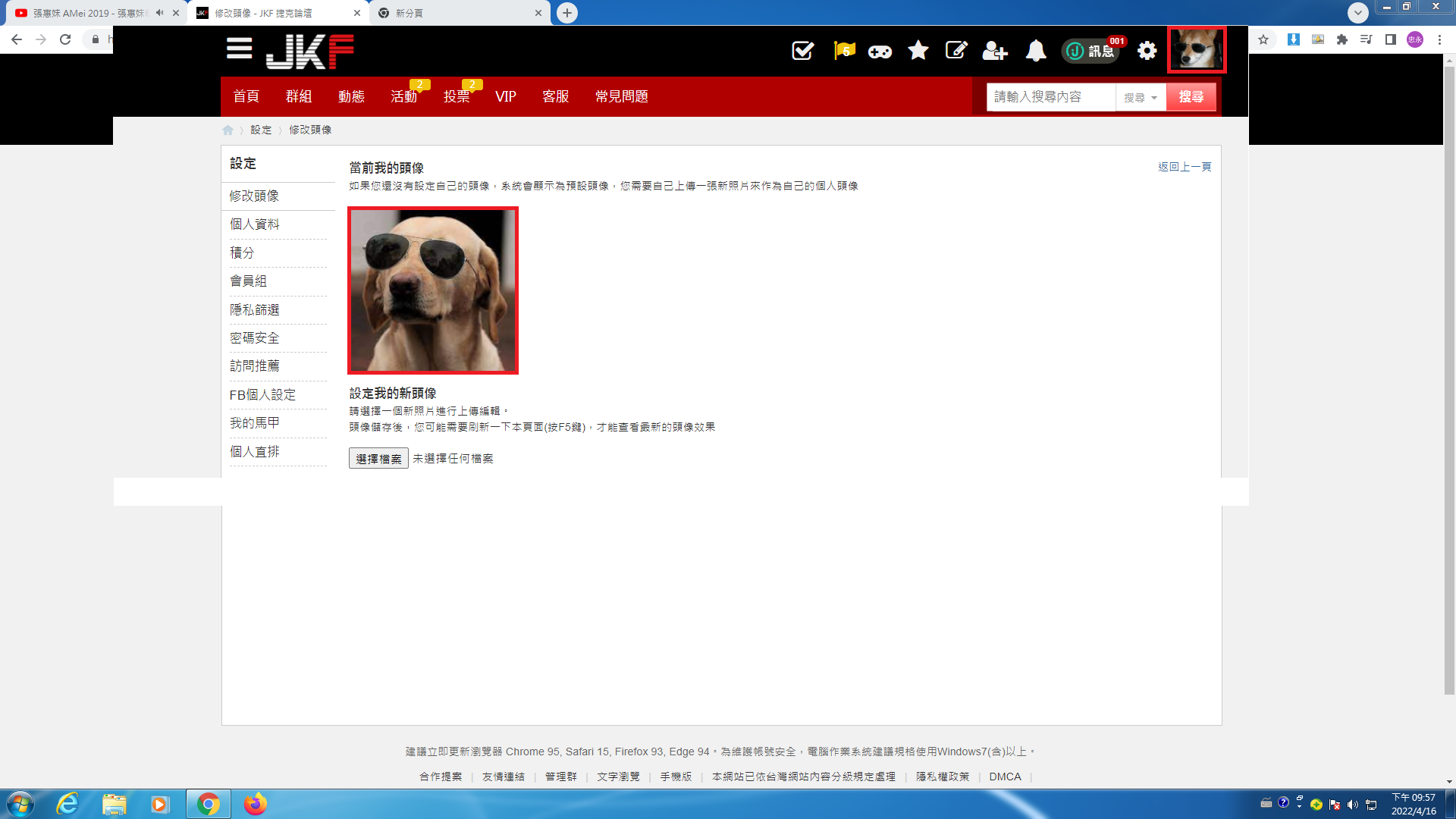Open 活動 in the nav bar
Viewport: 1456px width, 819px height.
pos(404,96)
